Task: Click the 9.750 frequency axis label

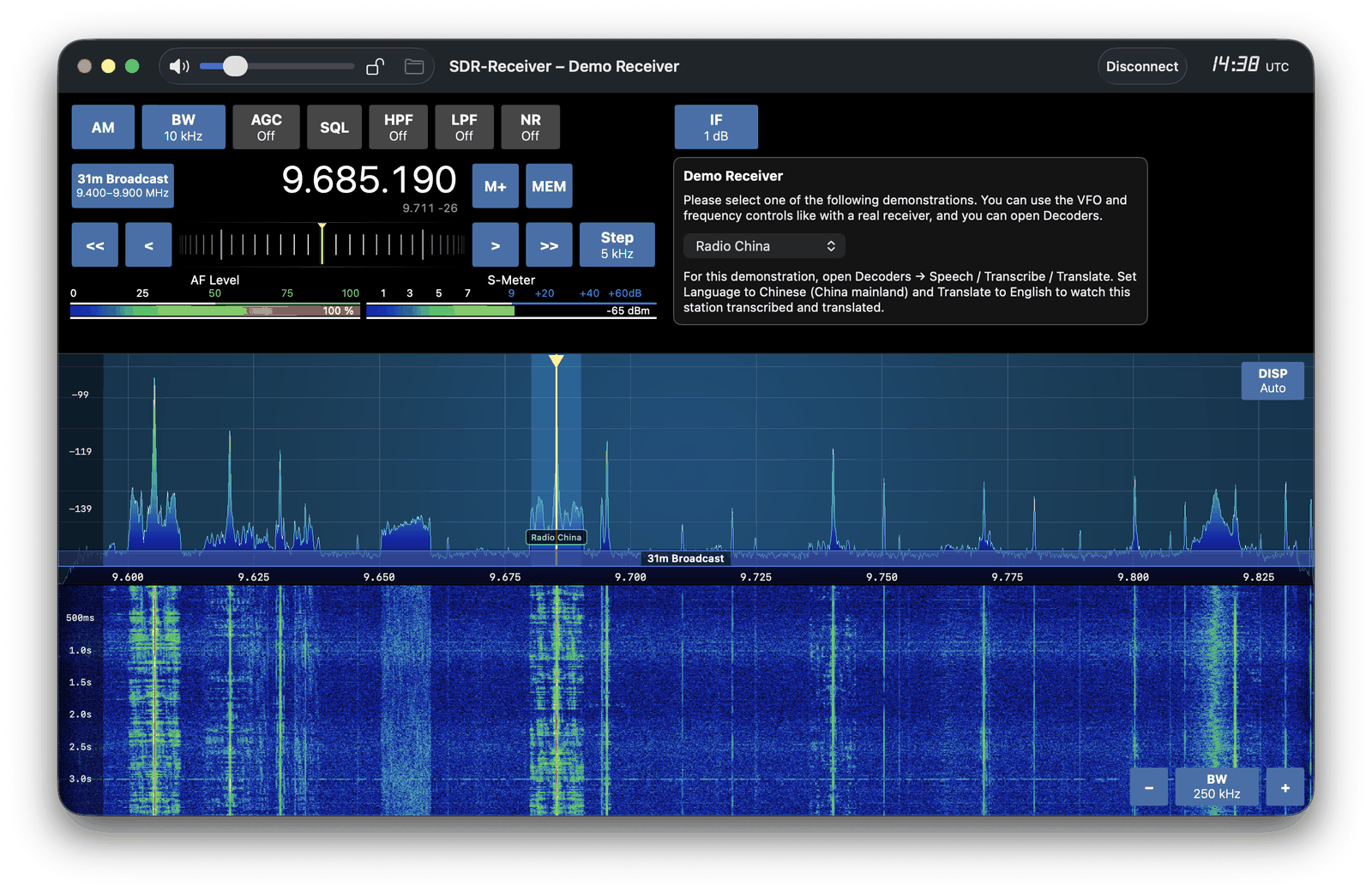Action: tap(882, 577)
